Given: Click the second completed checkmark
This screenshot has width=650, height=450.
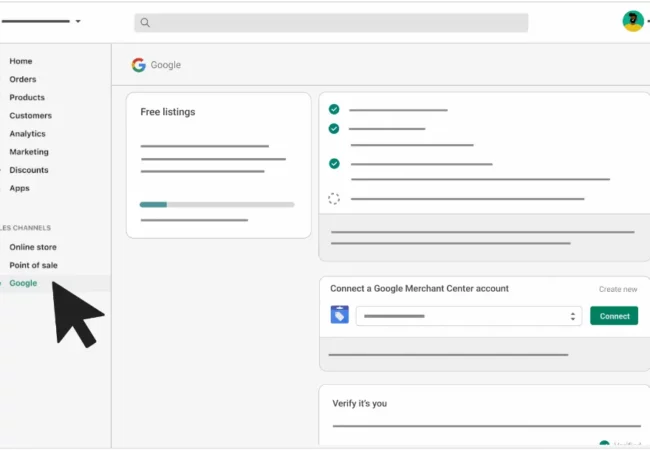Looking at the screenshot, I should 334,128.
